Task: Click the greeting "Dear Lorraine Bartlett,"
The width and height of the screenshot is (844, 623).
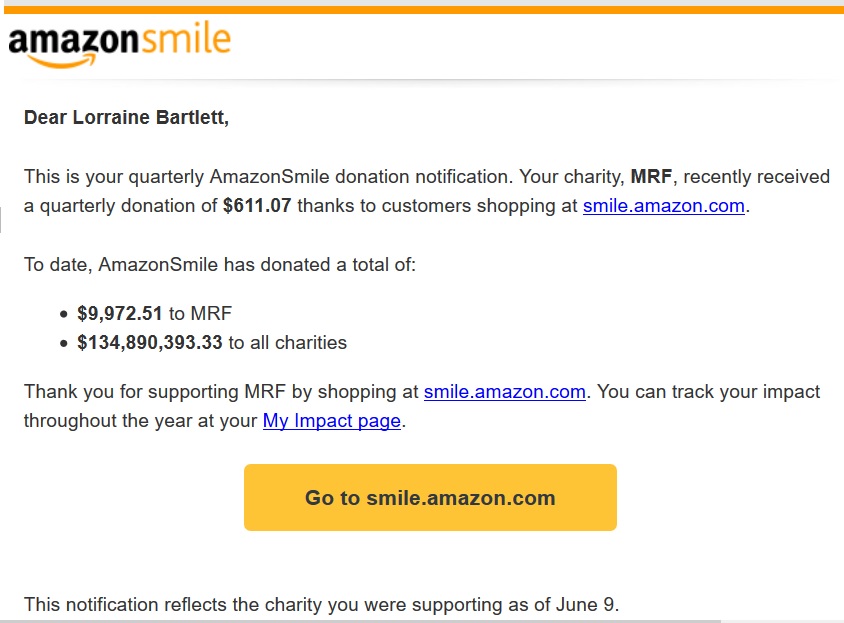Action: pos(126,117)
